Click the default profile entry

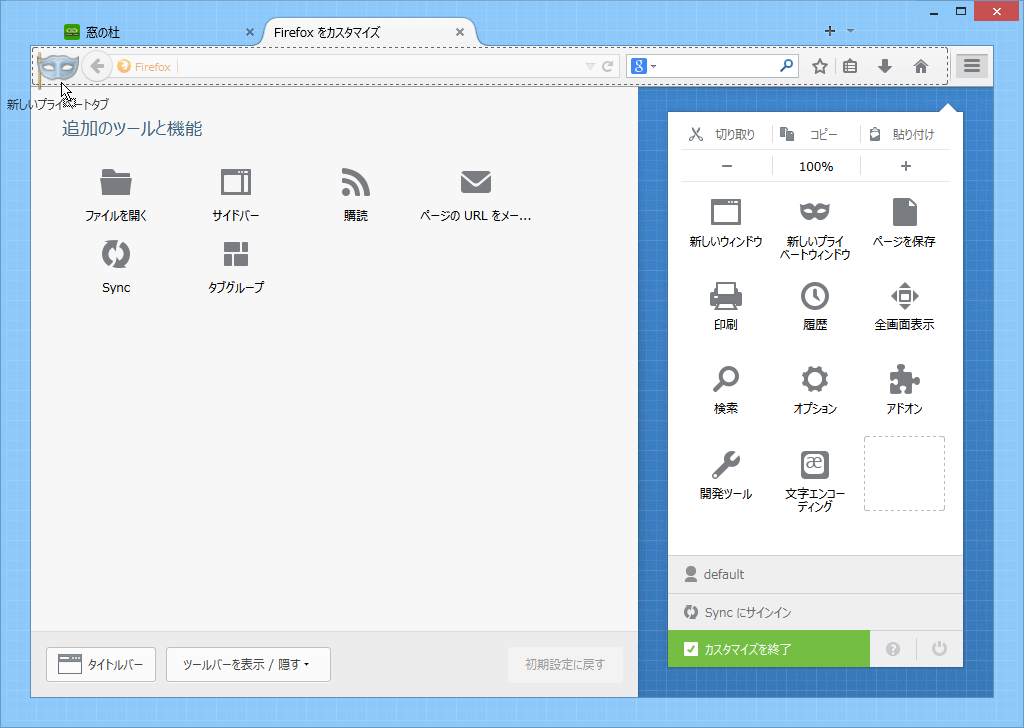click(x=815, y=575)
